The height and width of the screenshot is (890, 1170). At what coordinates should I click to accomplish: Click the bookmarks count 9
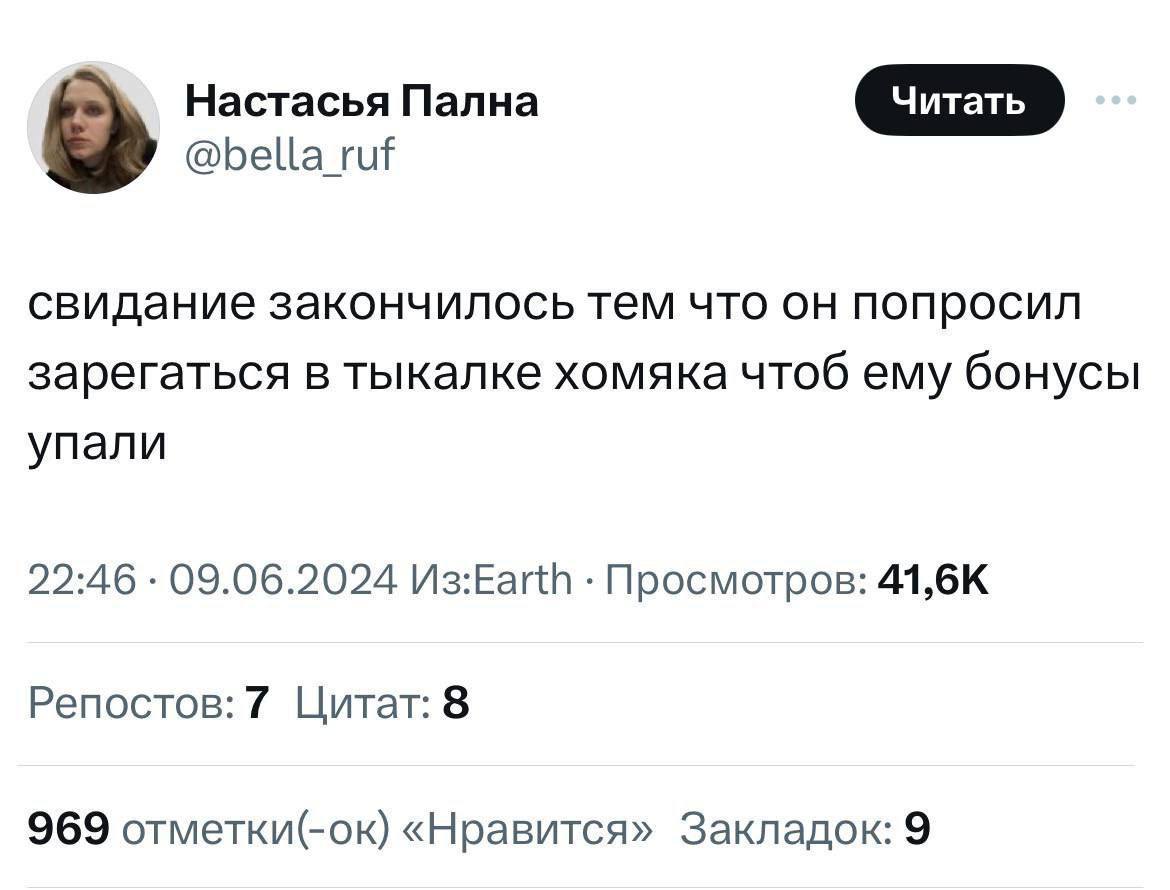click(918, 828)
